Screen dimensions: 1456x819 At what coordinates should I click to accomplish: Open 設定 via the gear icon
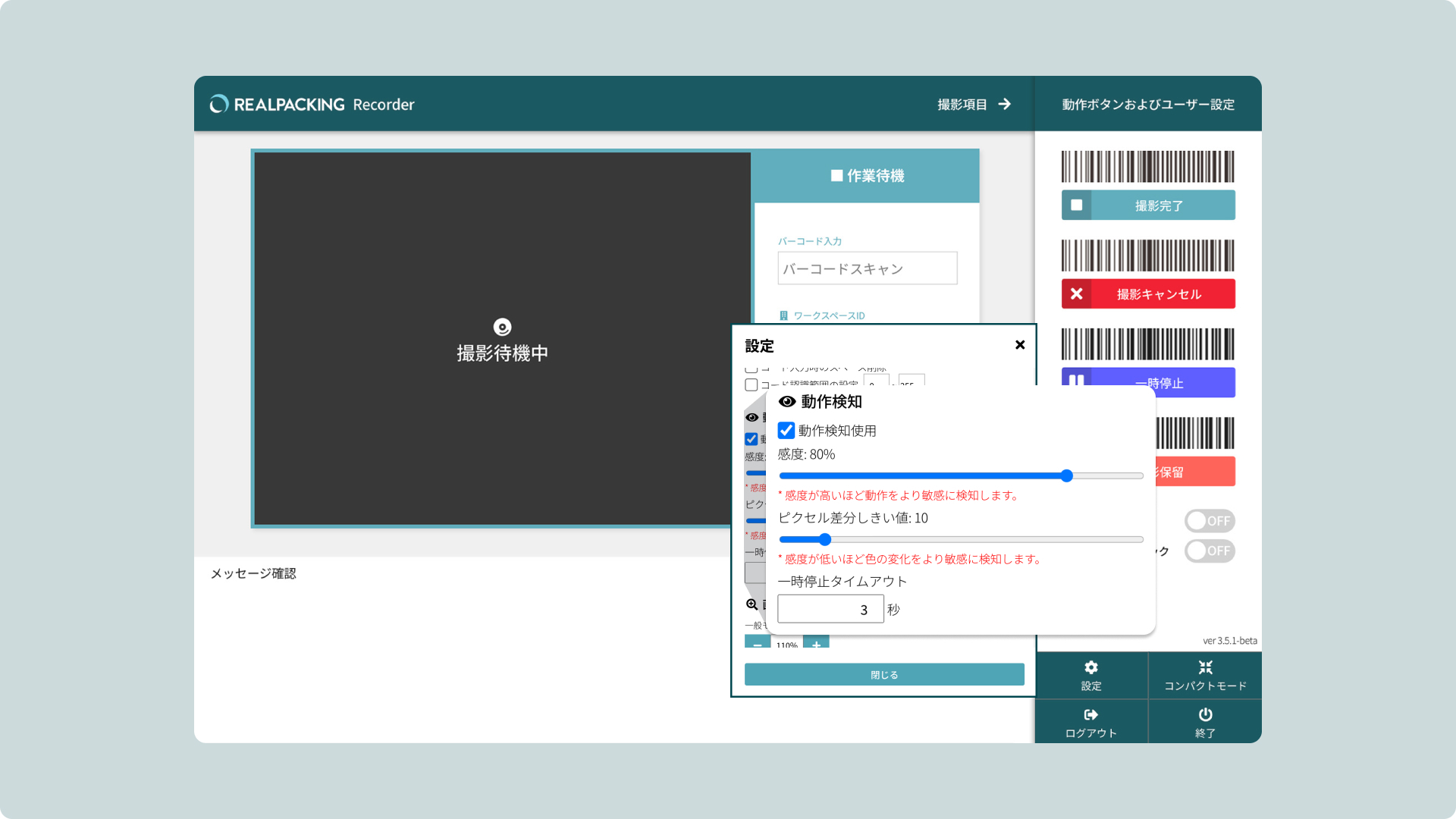(1090, 668)
